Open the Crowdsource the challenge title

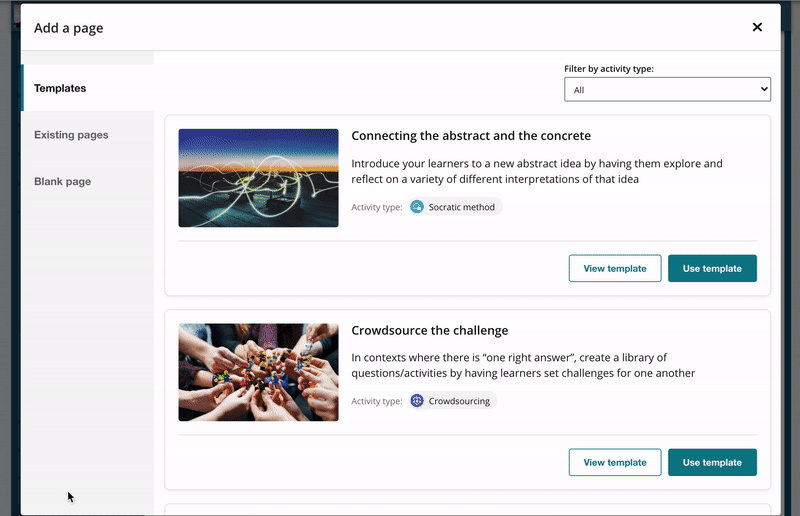point(430,330)
